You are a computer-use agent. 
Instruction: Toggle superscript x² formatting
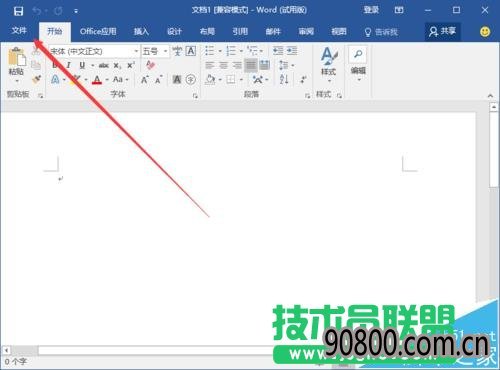(x=131, y=65)
